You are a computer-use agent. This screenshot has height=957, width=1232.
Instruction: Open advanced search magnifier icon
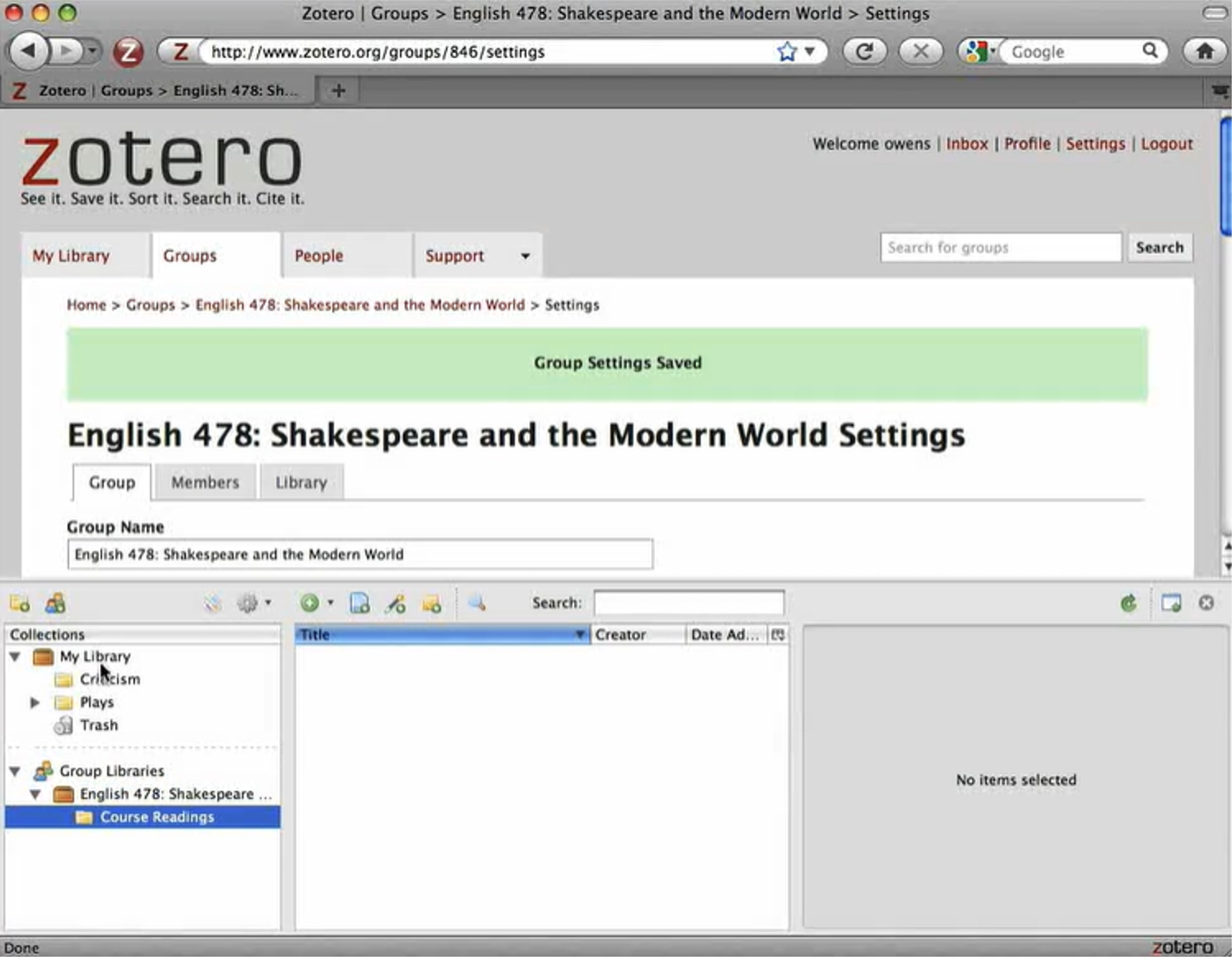476,604
